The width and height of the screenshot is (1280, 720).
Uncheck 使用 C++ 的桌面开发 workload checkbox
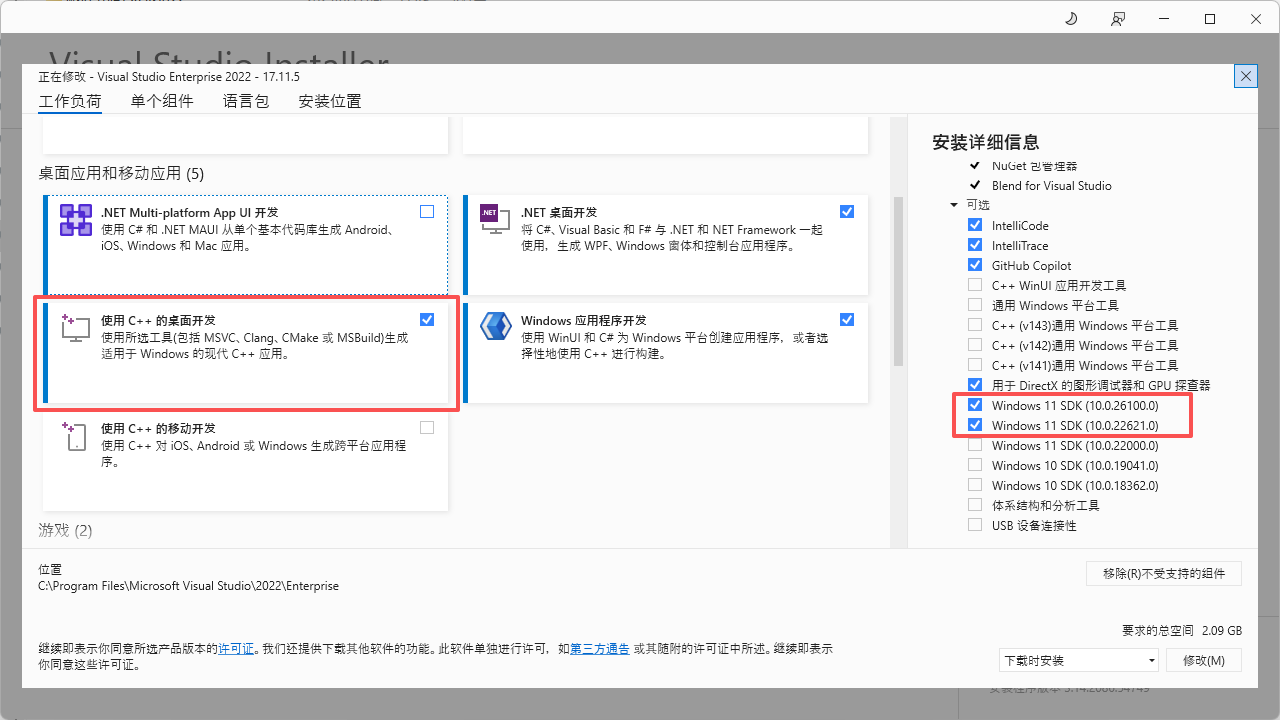(x=427, y=320)
